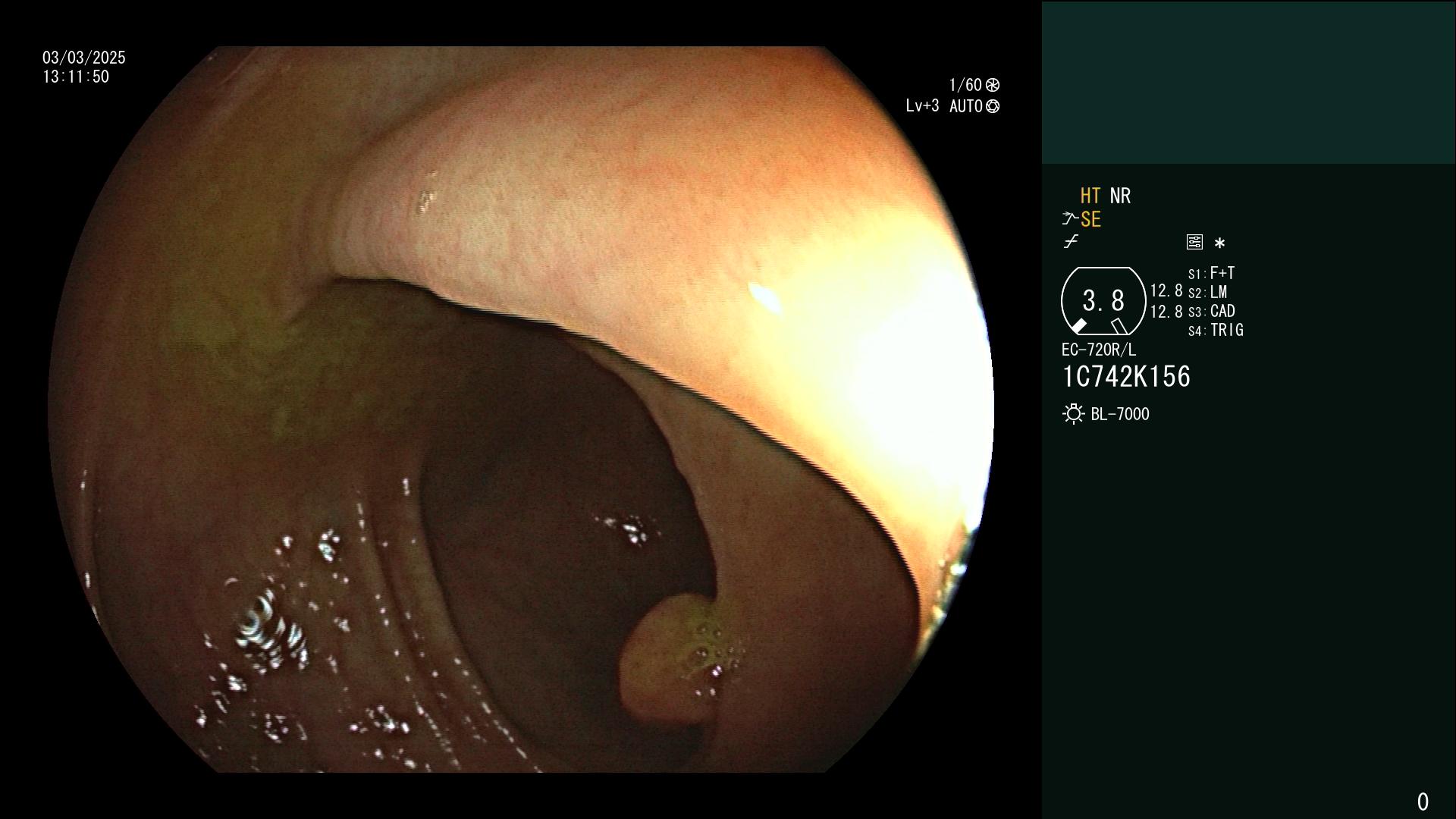
Task: Click the AUTO exposure mode label
Action: click(966, 106)
